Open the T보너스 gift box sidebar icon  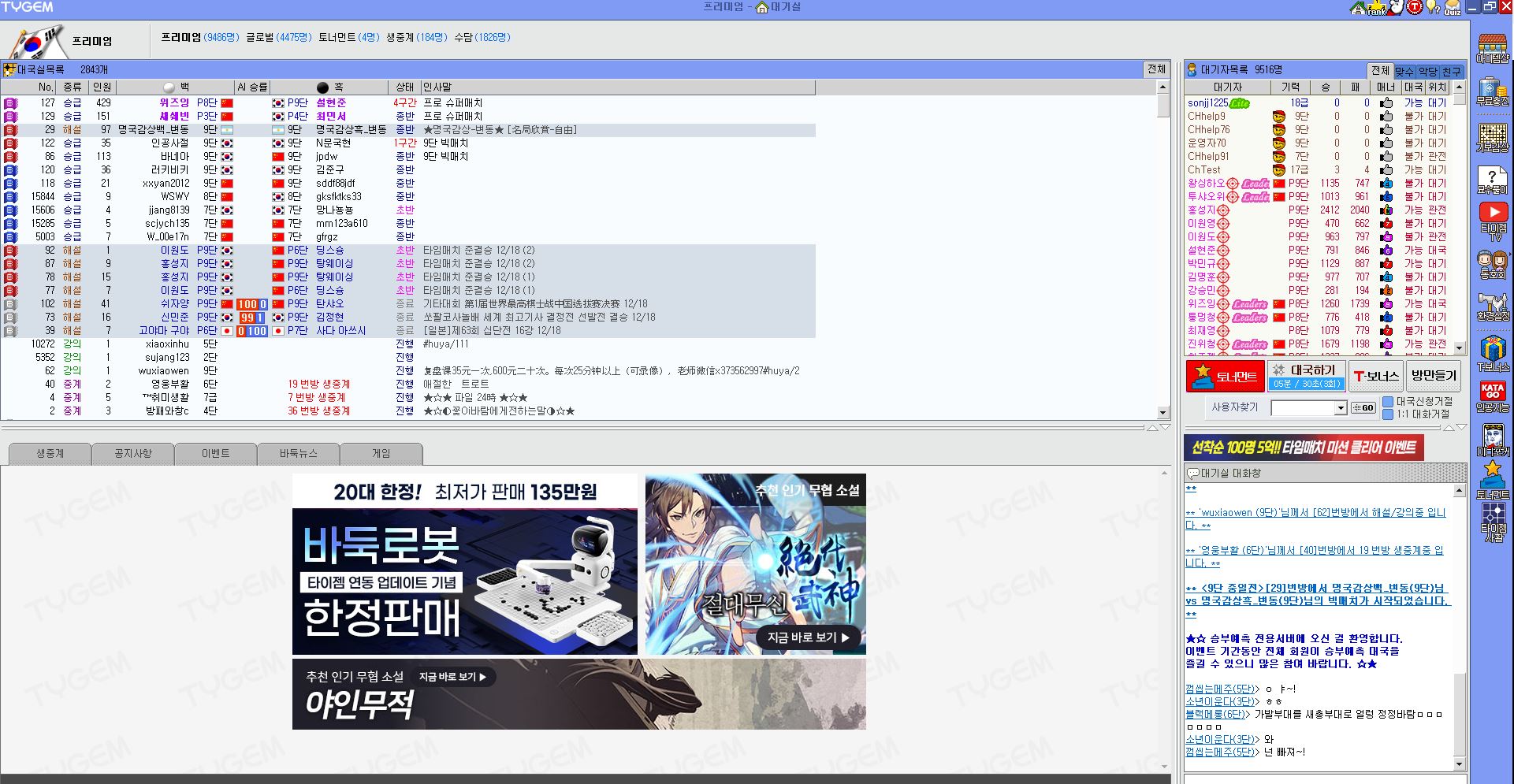[1493, 353]
